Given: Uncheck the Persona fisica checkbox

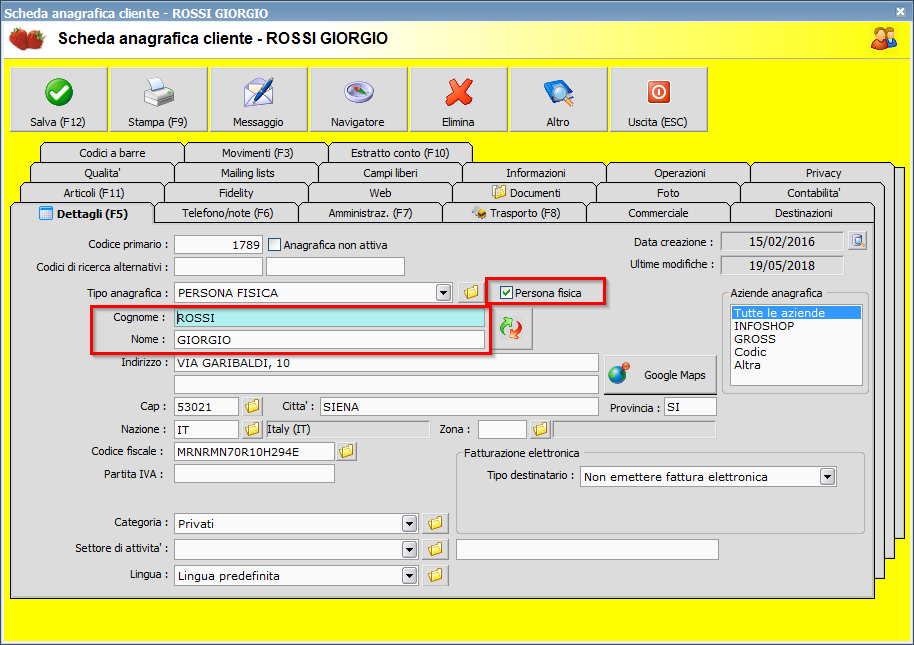Looking at the screenshot, I should pos(507,292).
